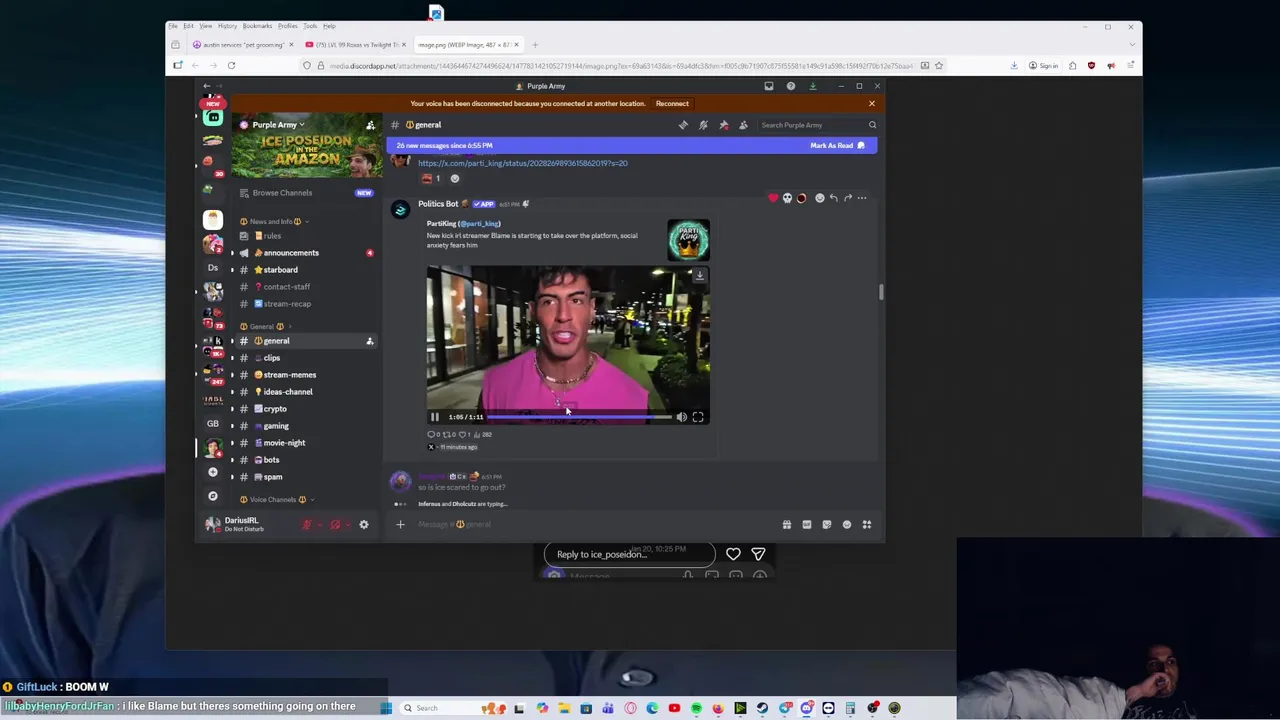Click Reconnect in voice disconnected banner
The height and width of the screenshot is (720, 1280).
[x=672, y=104]
